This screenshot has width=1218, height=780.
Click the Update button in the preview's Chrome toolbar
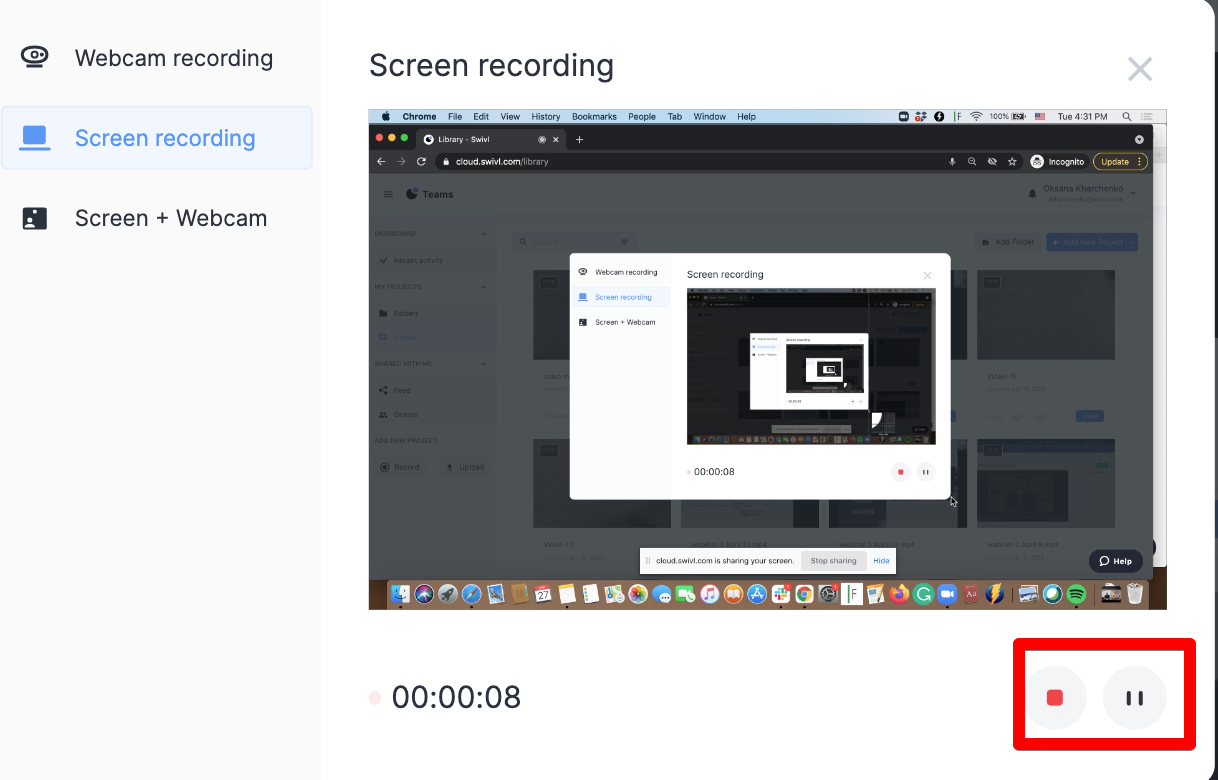click(1120, 161)
